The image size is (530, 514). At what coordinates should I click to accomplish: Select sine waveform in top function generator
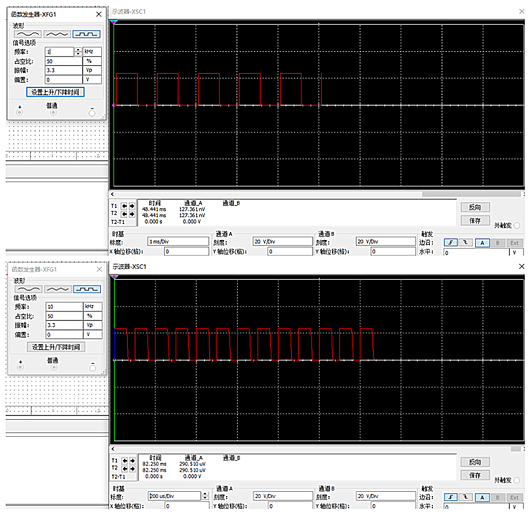tap(28, 34)
